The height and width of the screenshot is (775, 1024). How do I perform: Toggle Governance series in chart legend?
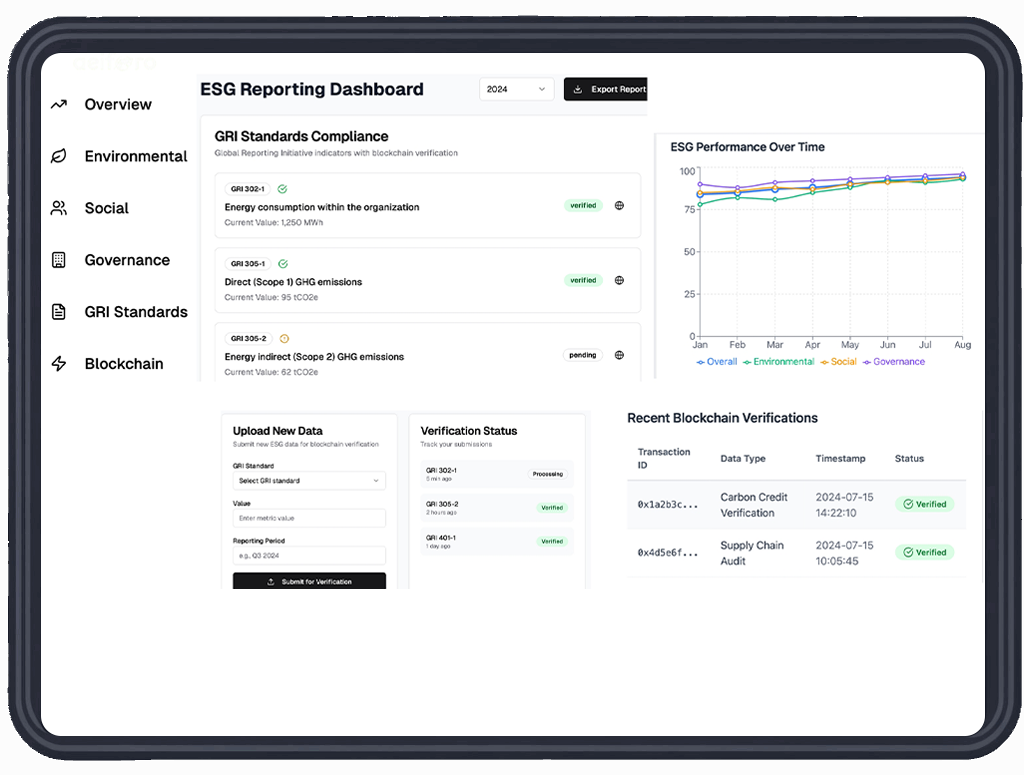coord(894,362)
